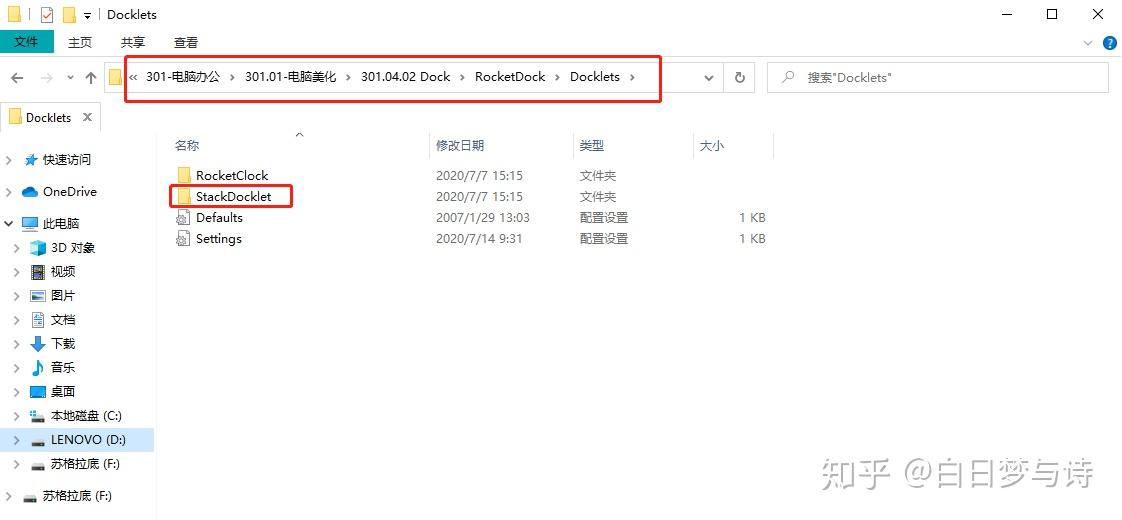This screenshot has width=1122, height=520.
Task: Expand the 快速访问 tree node
Action: click(9, 160)
